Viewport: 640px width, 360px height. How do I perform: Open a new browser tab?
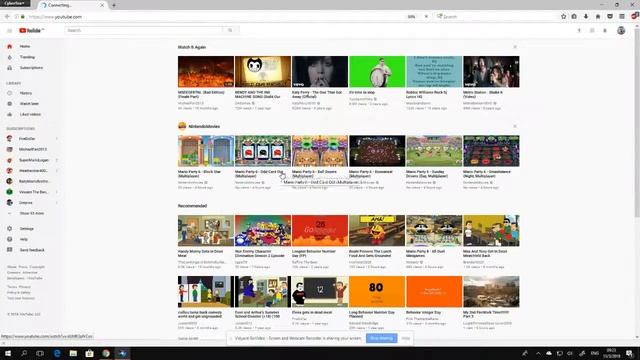(114, 5)
